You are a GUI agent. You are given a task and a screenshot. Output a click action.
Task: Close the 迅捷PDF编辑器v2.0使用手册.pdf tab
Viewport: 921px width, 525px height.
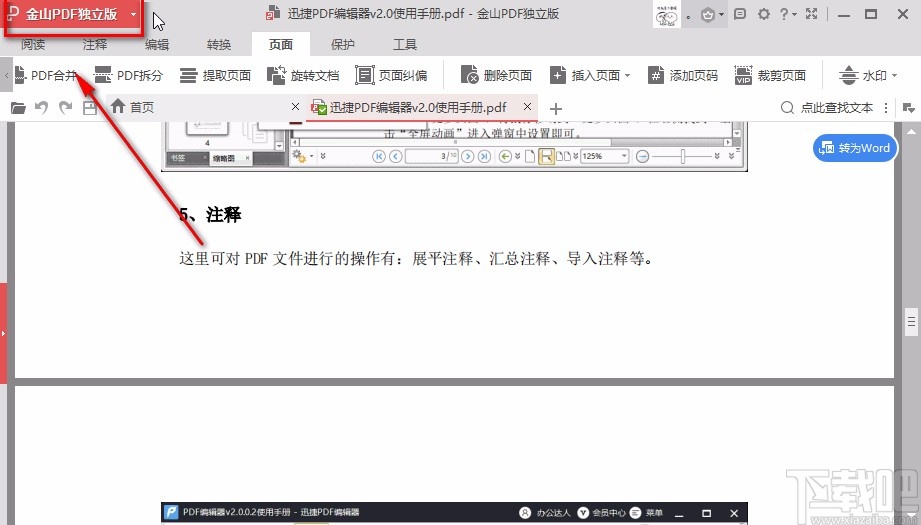pyautogui.click(x=527, y=107)
